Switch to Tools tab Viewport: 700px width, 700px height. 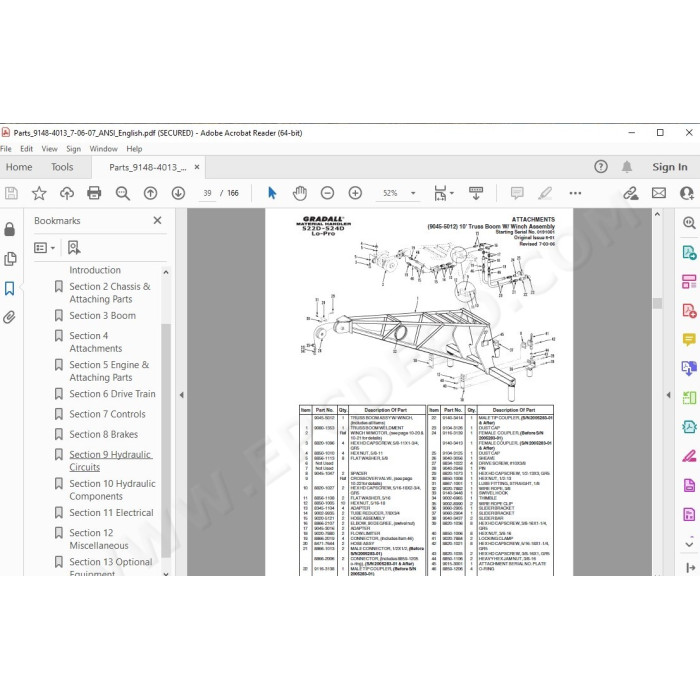point(62,167)
